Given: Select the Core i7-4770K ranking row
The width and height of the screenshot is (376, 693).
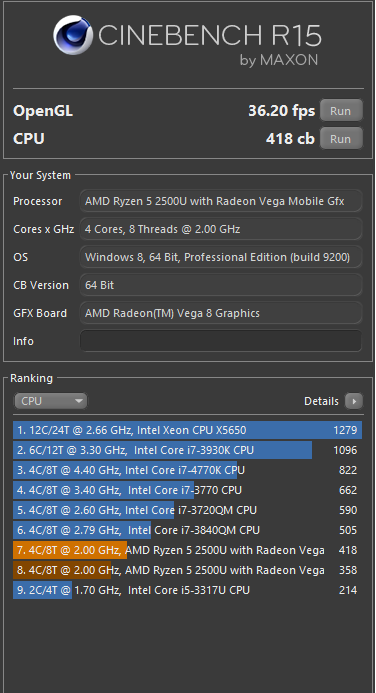Looking at the screenshot, I should [x=188, y=470].
